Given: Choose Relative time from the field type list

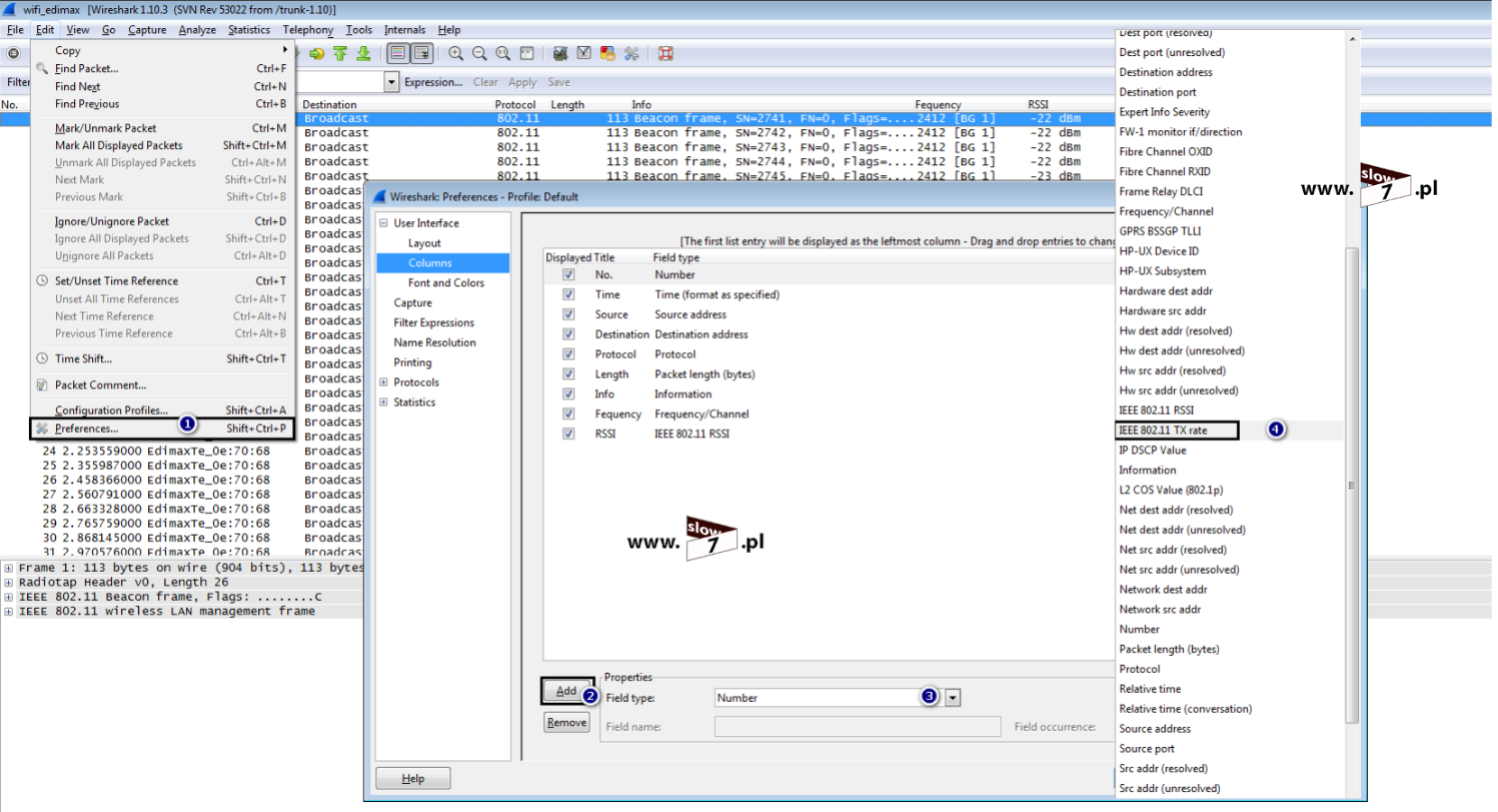Looking at the screenshot, I should click(x=1151, y=688).
